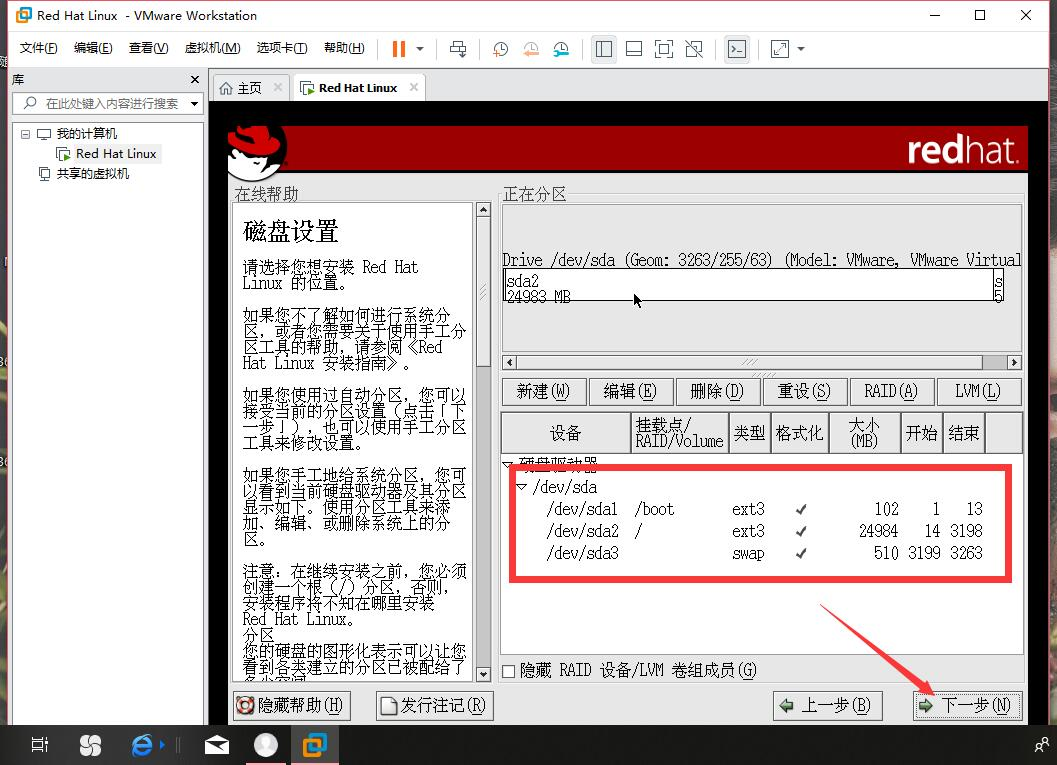This screenshot has width=1057, height=765.
Task: Open Mail app from taskbar
Action: 216,745
